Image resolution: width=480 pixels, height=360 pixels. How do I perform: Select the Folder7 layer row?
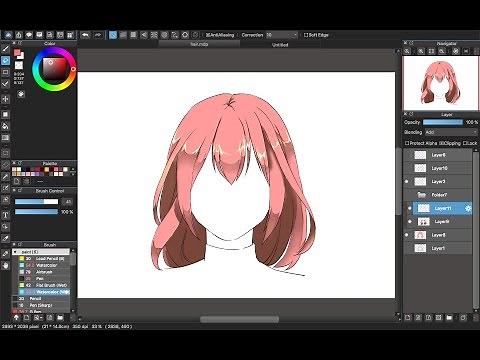(x=438, y=195)
